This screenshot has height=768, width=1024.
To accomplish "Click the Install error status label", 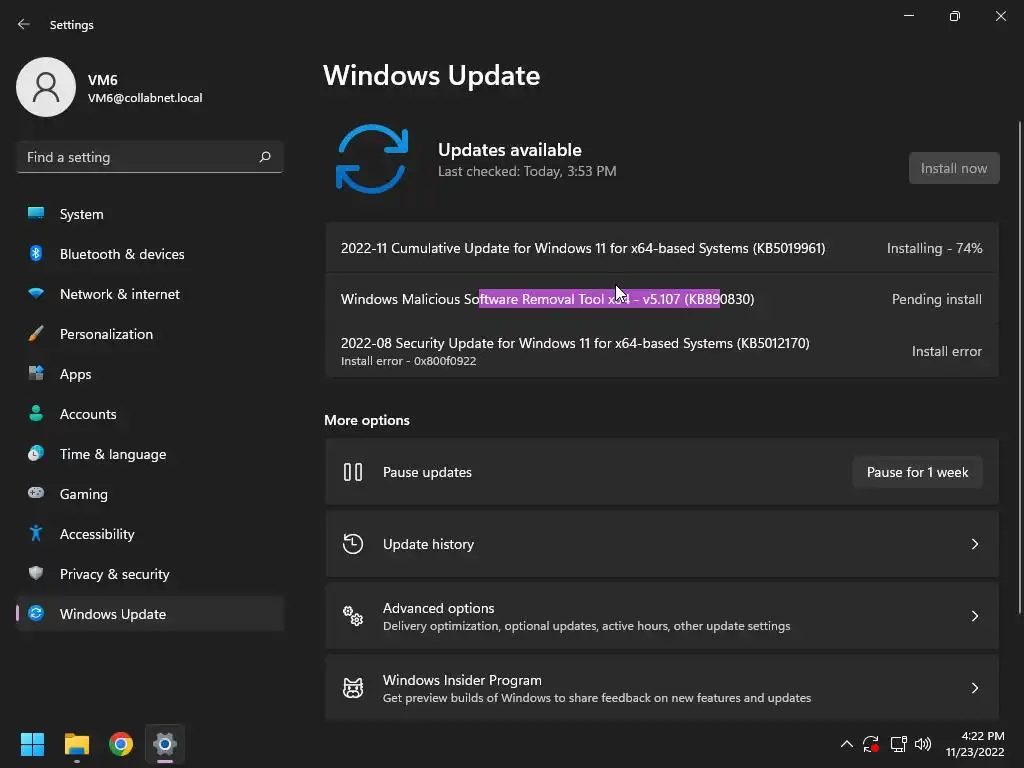I will [946, 351].
